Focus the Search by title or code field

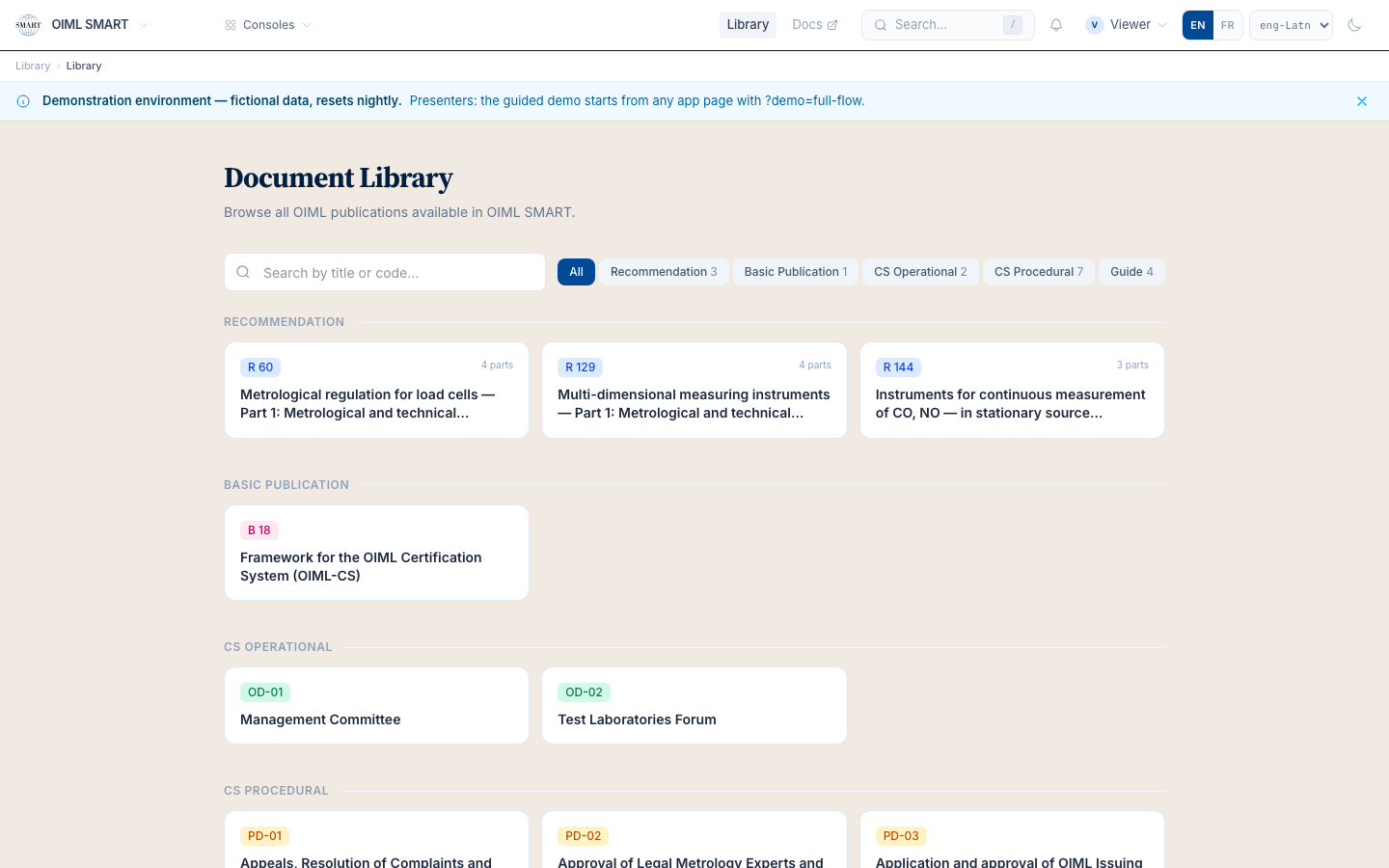click(x=385, y=272)
